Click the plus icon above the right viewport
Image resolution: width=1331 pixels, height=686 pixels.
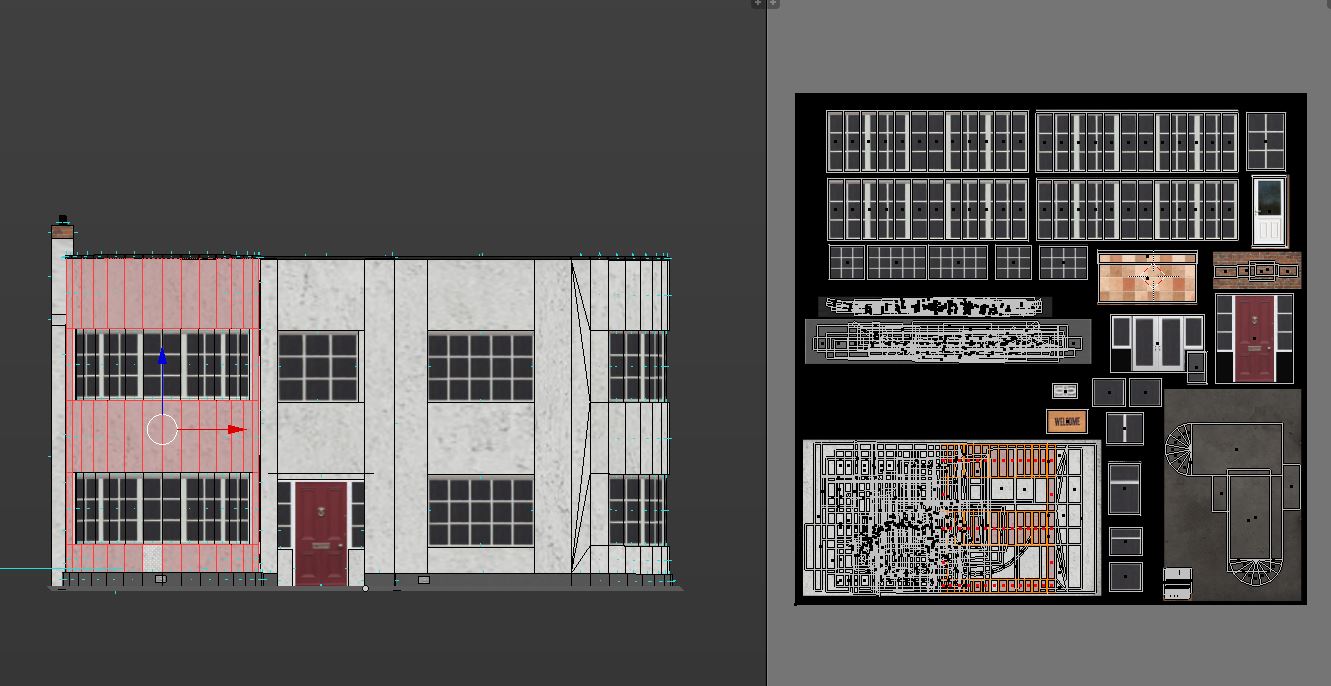tap(772, 3)
